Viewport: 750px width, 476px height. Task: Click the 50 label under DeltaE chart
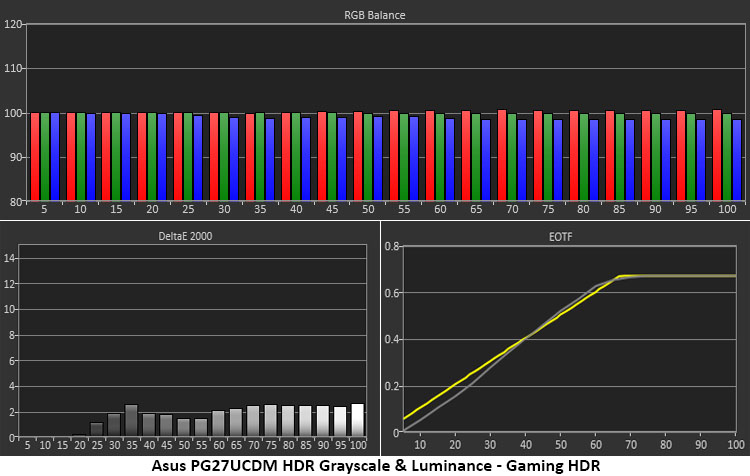pyautogui.click(x=184, y=445)
